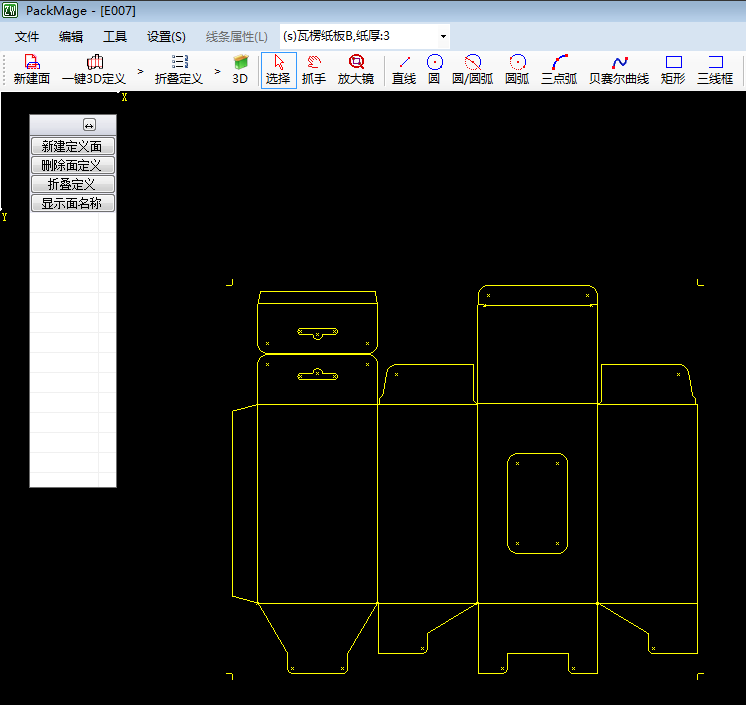Click the Show Face Names (显示面名称) button

(73, 203)
